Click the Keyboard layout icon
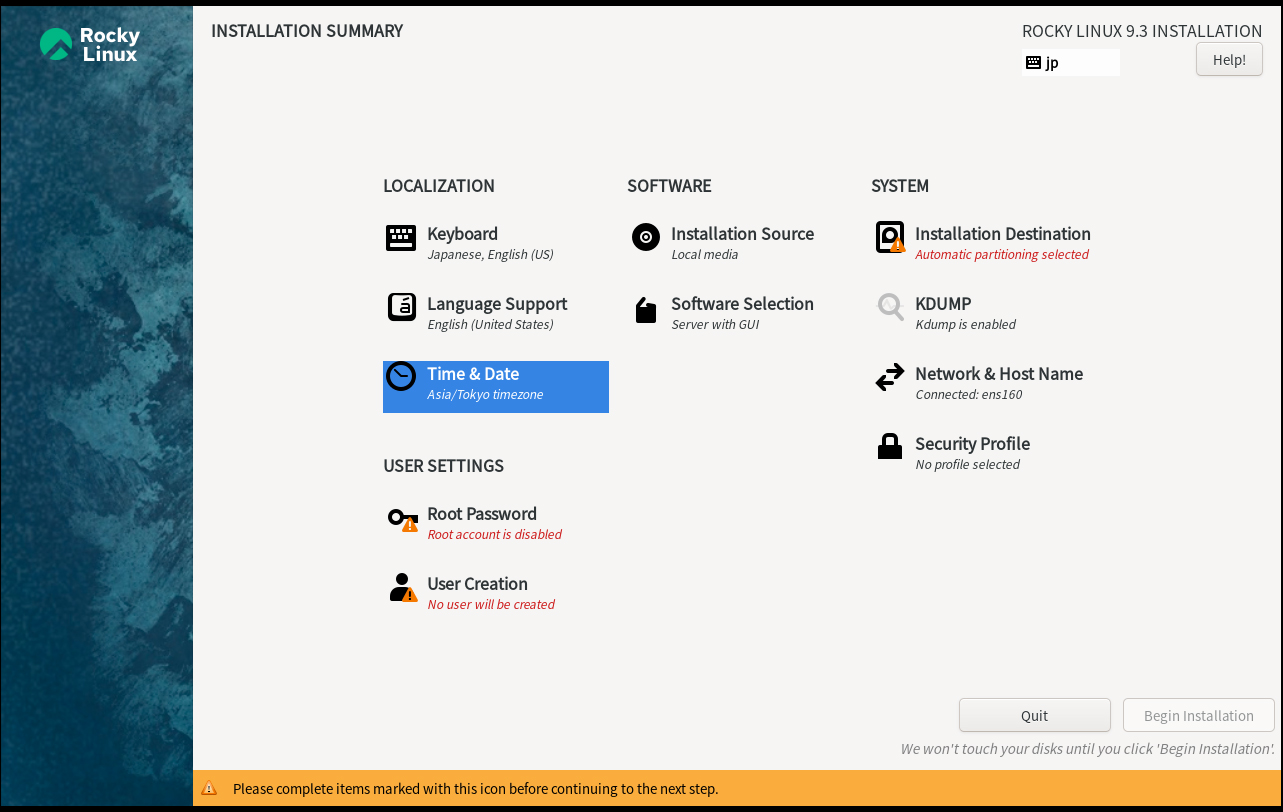This screenshot has height=812, width=1283. (x=401, y=238)
